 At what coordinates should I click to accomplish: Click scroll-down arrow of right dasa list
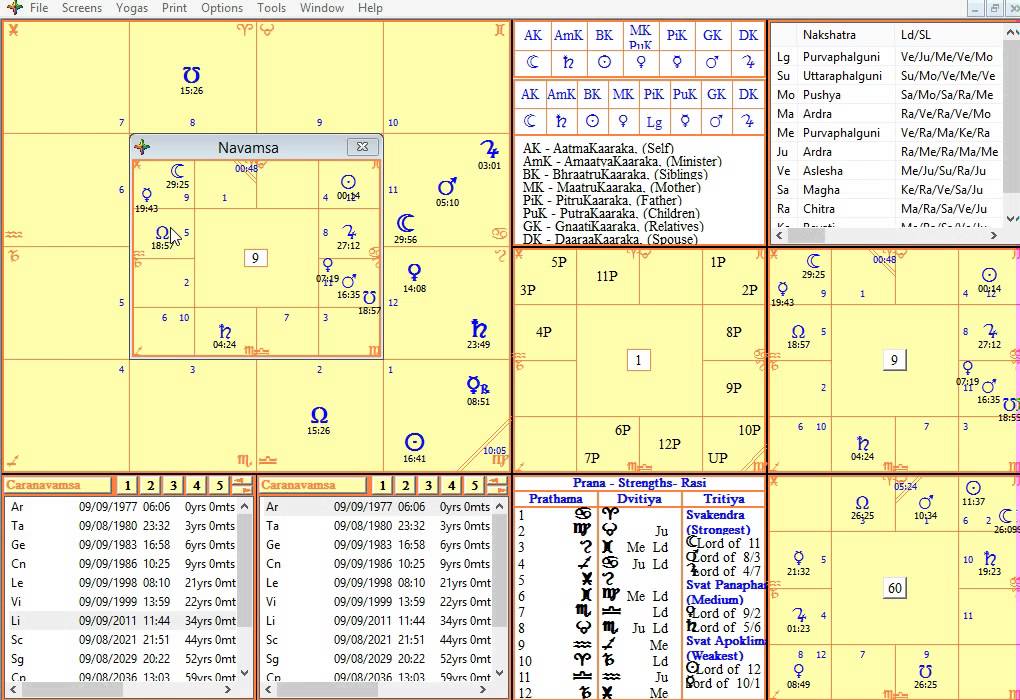tap(500, 673)
